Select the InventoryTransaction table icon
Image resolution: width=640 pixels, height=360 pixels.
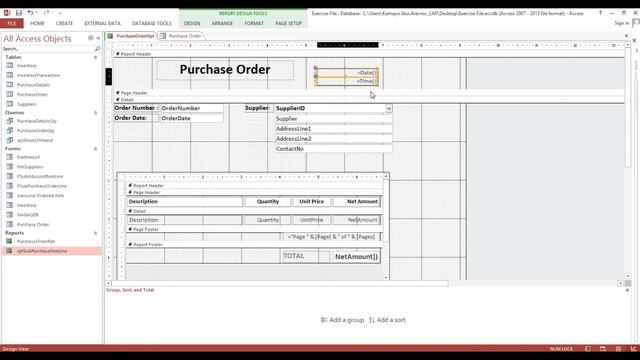[10, 75]
